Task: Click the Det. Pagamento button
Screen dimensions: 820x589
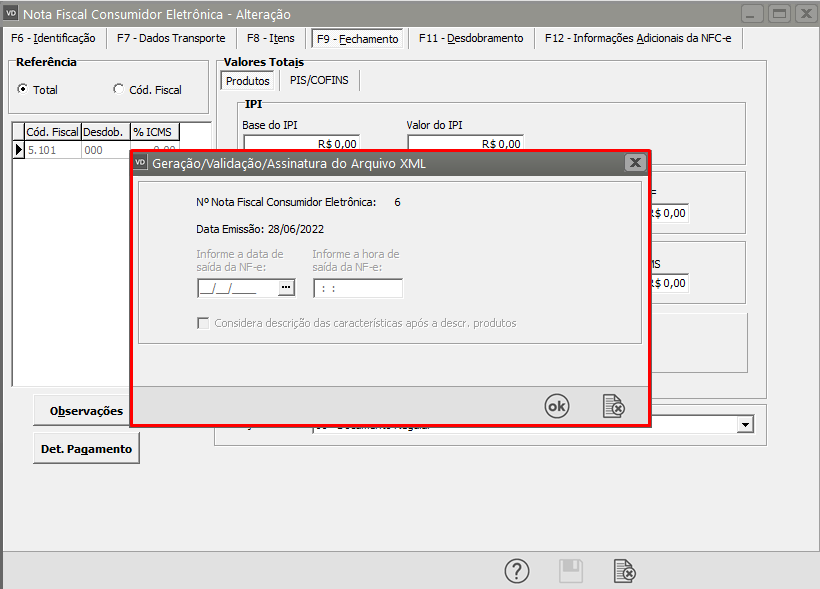Action: click(86, 449)
